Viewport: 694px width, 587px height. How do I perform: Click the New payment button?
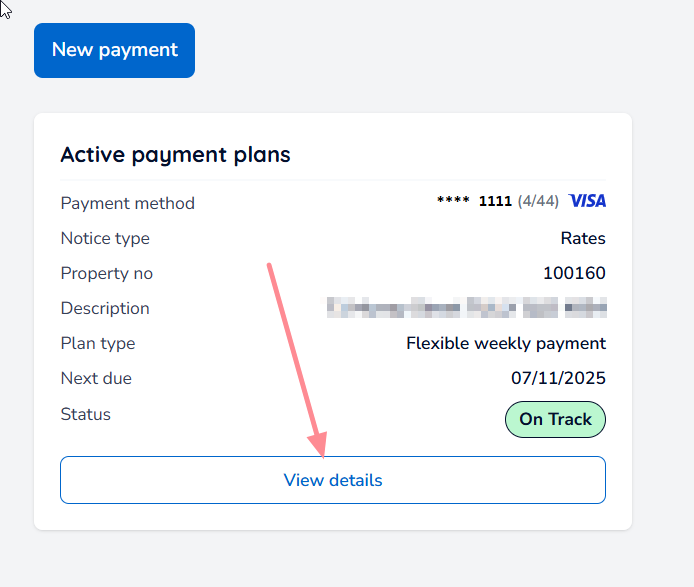pos(114,50)
